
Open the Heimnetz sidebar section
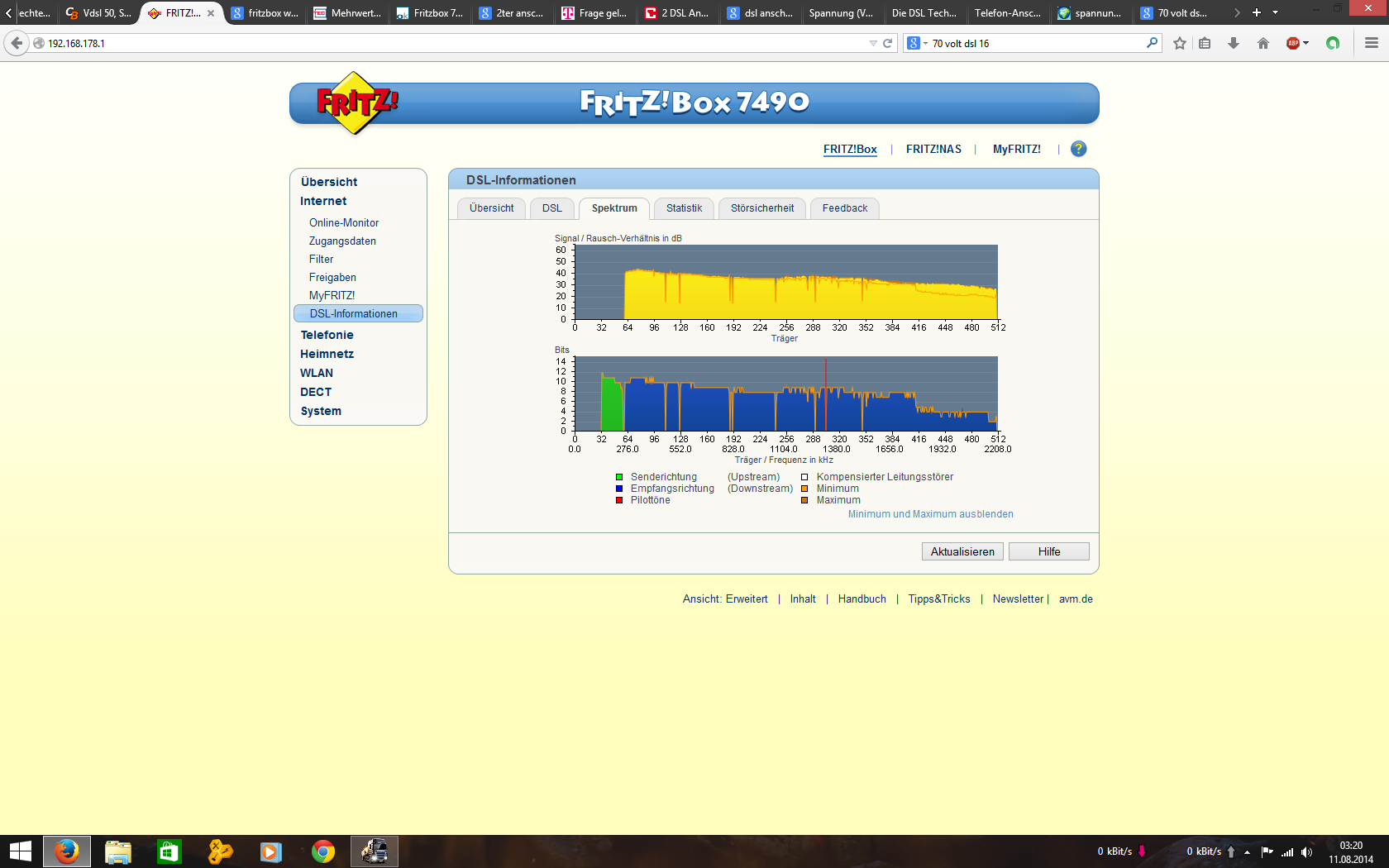point(327,354)
